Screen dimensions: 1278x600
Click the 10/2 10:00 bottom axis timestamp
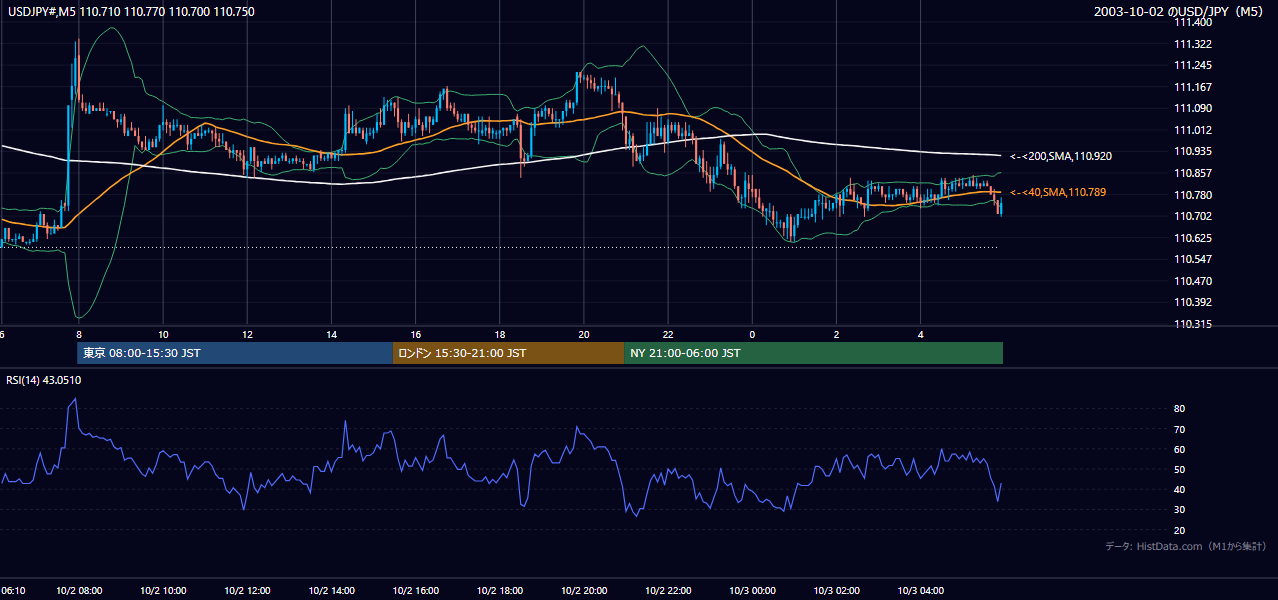(163, 590)
